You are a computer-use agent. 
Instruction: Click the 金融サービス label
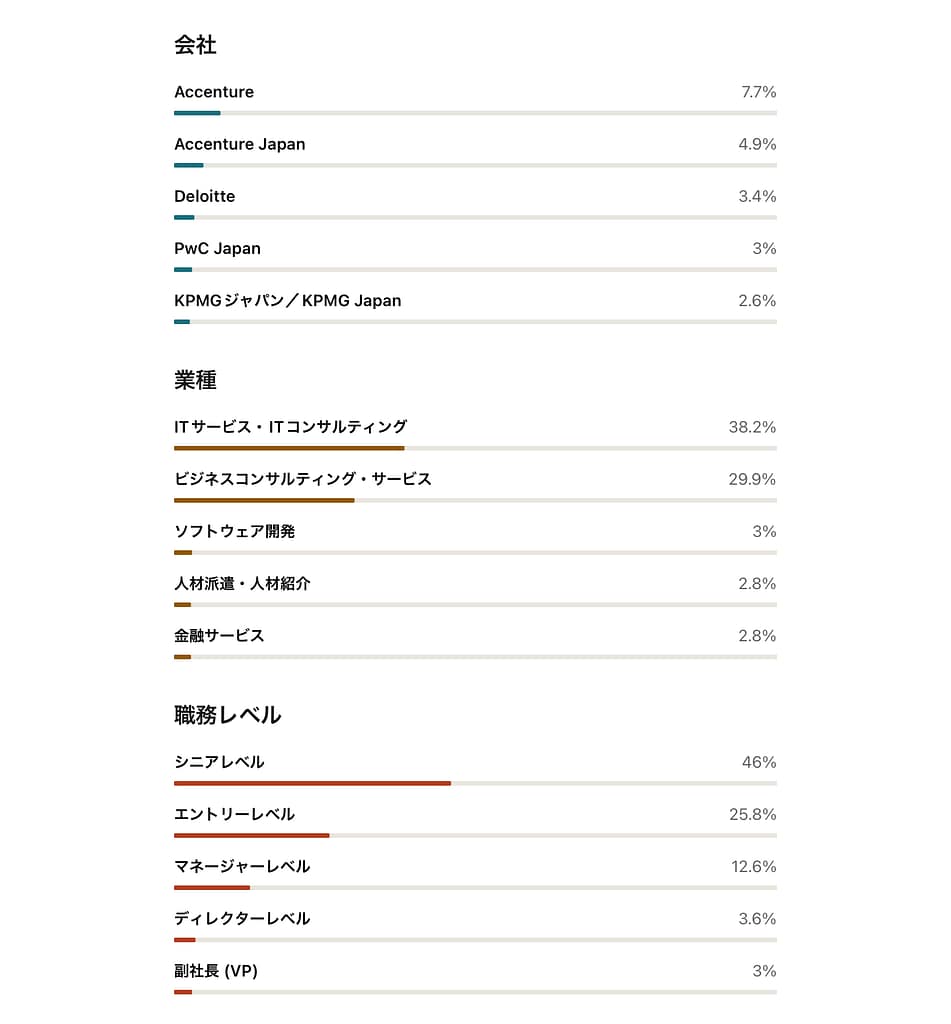(219, 635)
